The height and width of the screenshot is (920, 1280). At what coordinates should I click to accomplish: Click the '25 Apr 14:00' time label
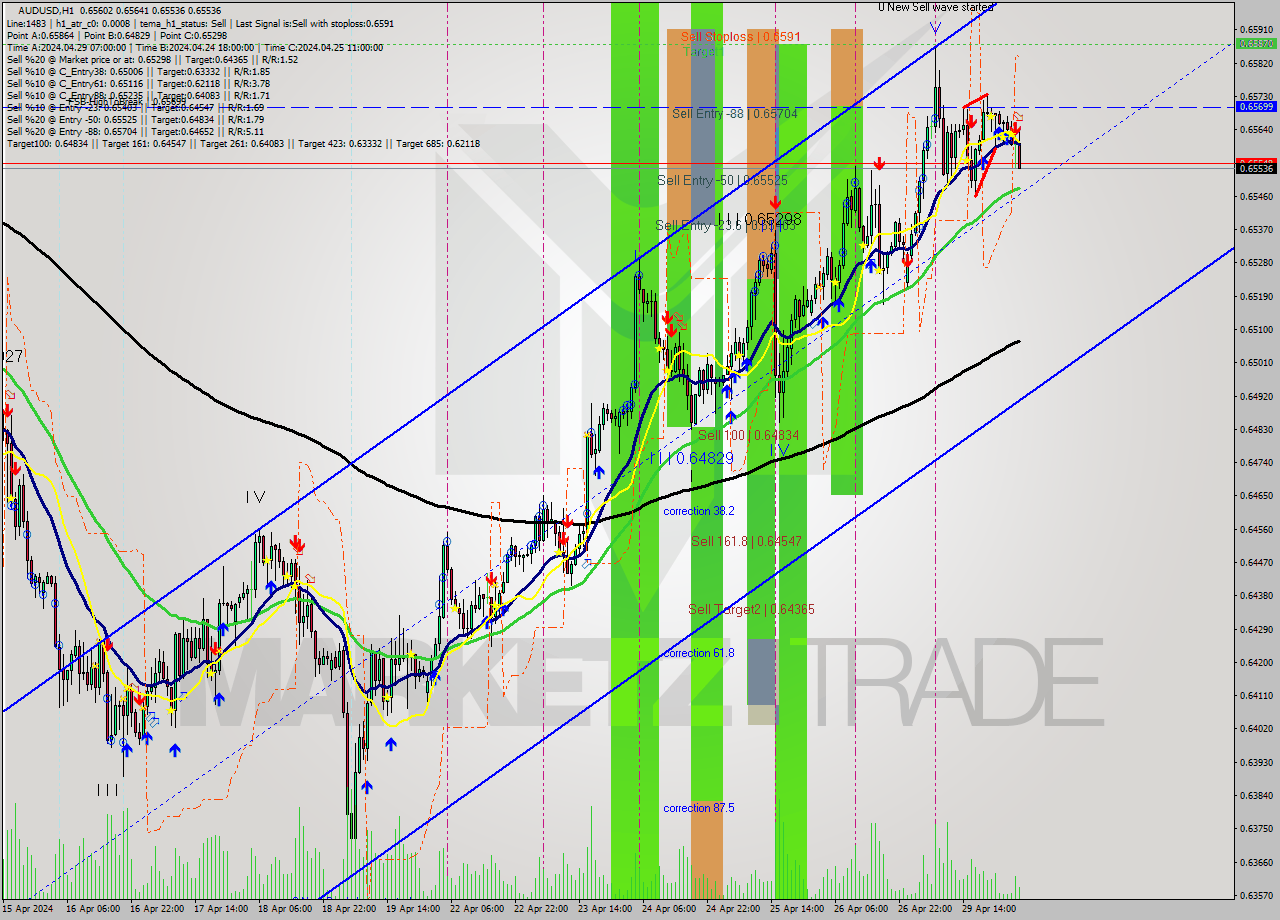pos(798,909)
